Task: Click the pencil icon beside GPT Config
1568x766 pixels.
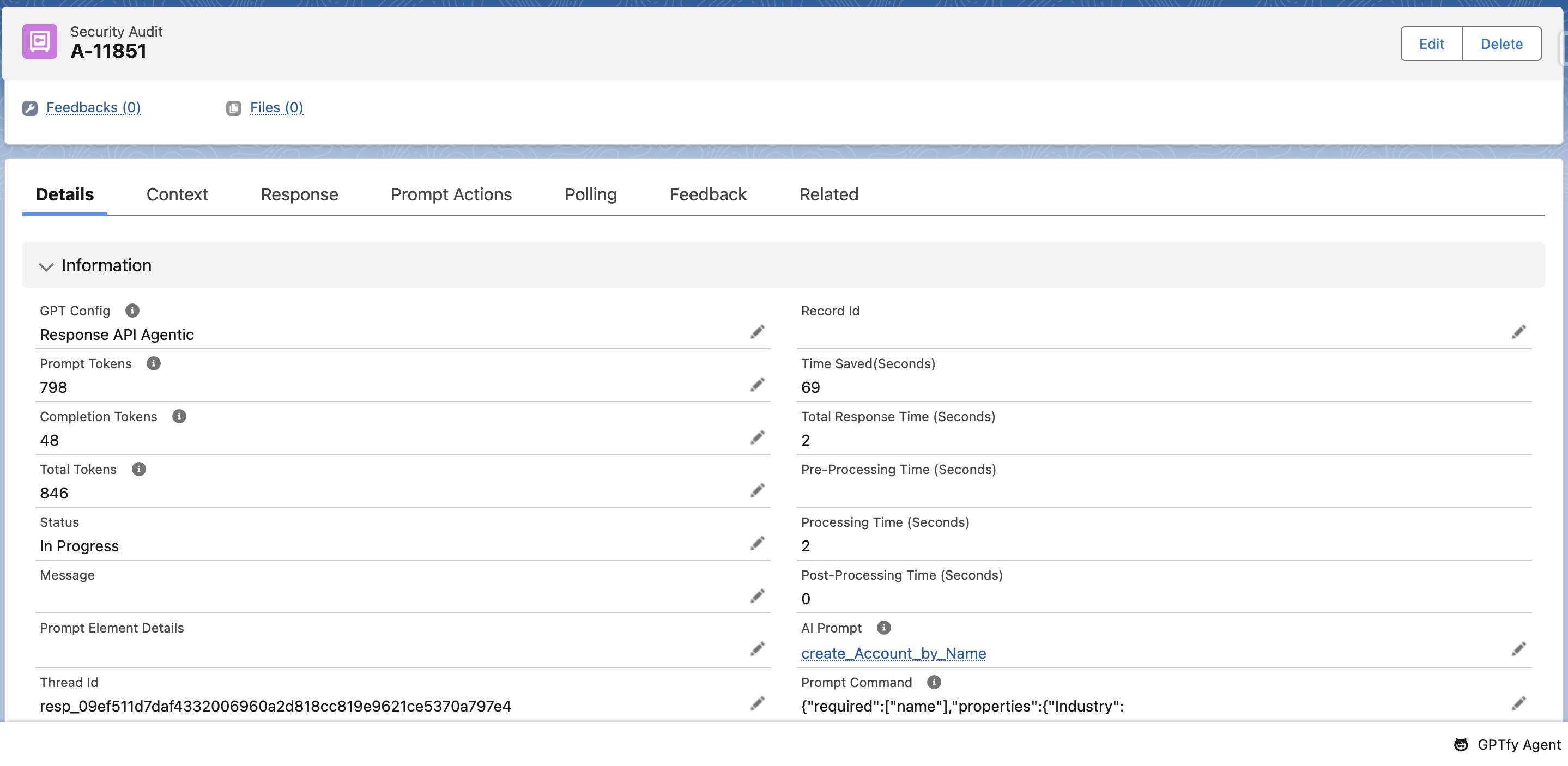Action: [x=756, y=332]
